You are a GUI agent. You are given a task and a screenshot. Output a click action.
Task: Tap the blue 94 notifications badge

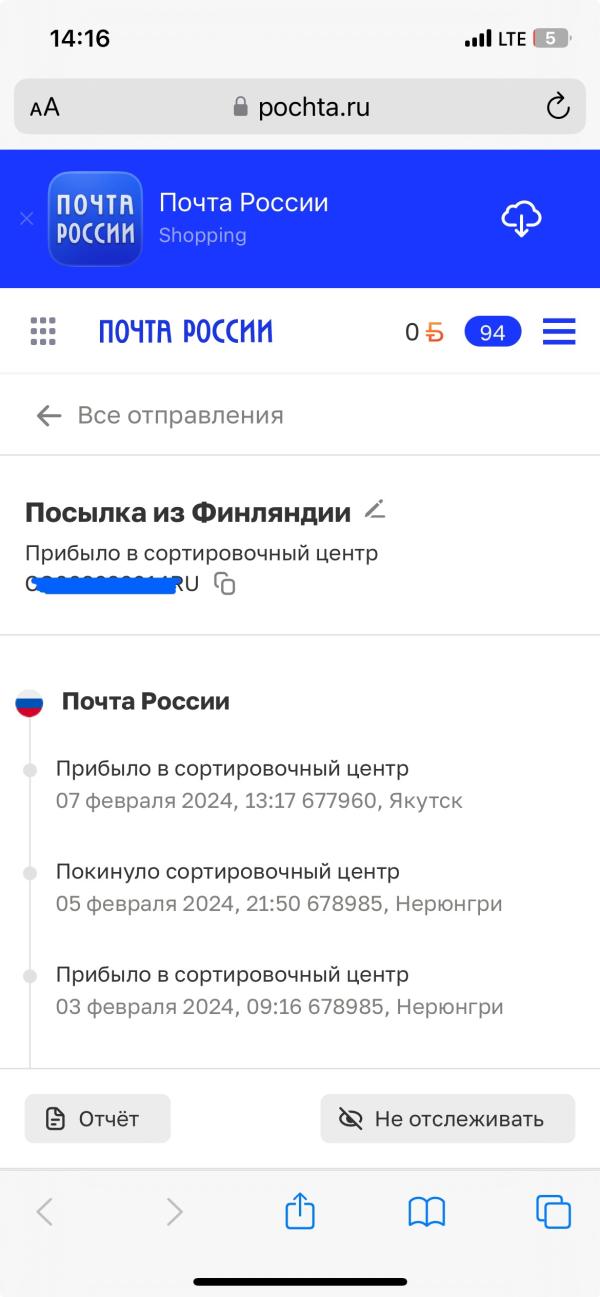point(492,332)
